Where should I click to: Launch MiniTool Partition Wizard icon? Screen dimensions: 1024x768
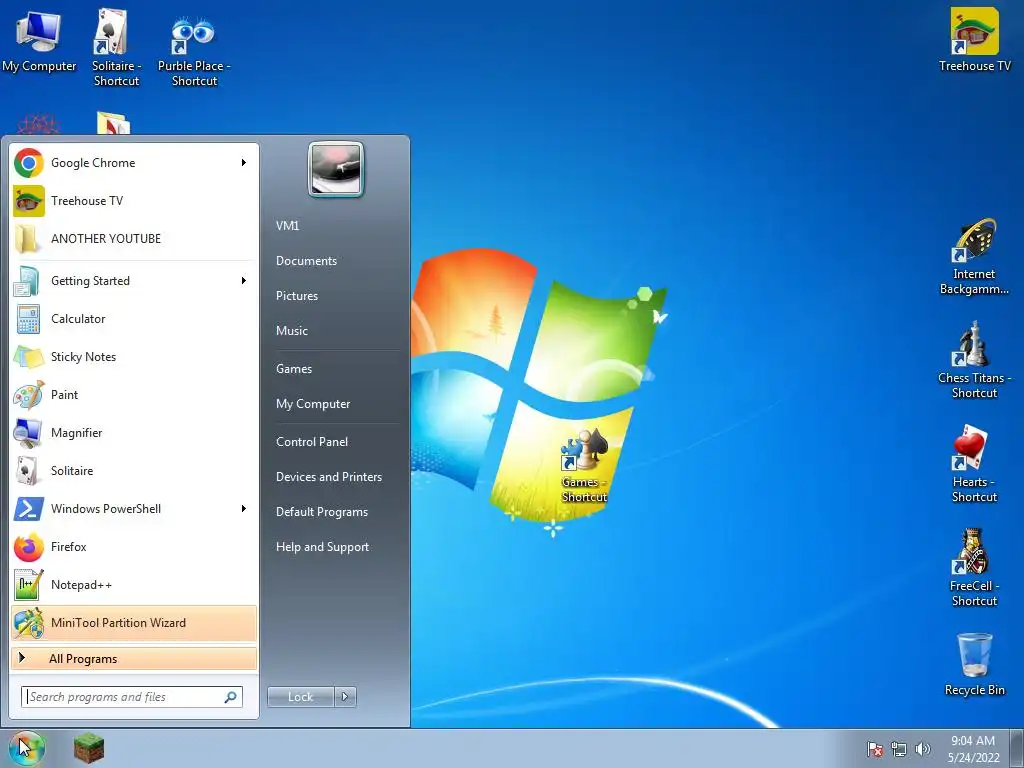point(29,622)
